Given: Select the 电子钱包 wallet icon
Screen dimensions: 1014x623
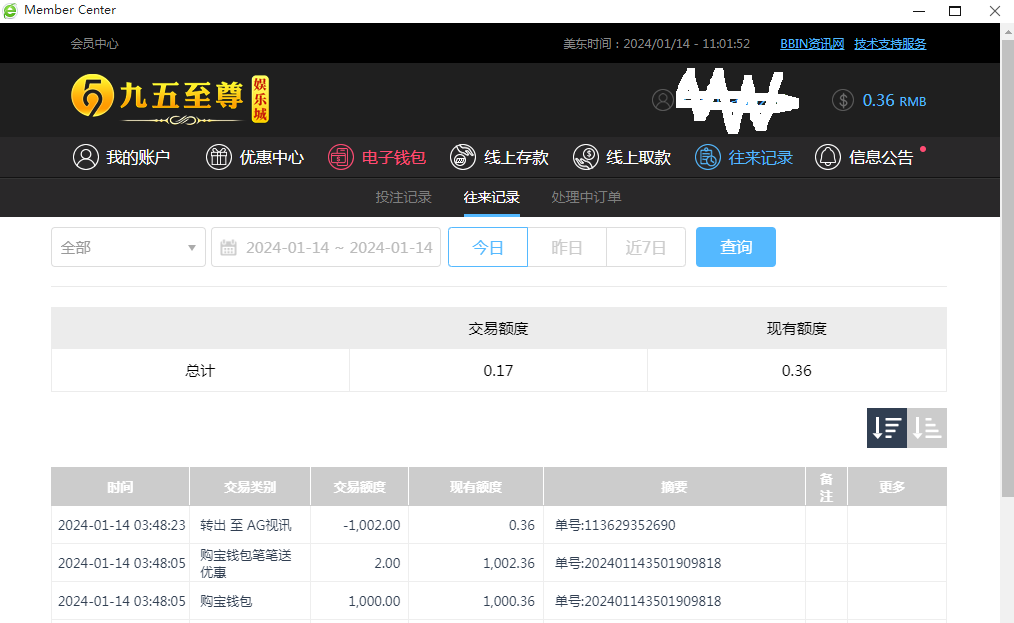Looking at the screenshot, I should click(341, 157).
